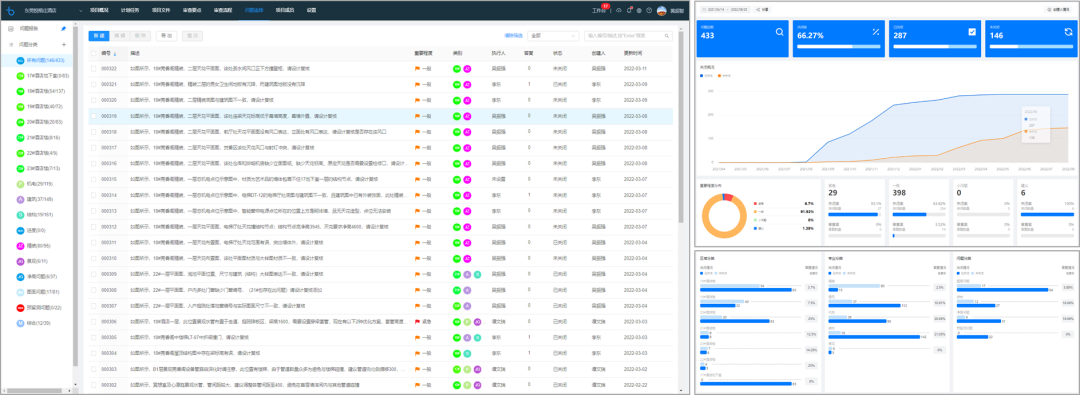Screen dimensions: 1080x395
Task: Click red circle icon for 预留洞问题(0/22)
Action: click(x=21, y=307)
